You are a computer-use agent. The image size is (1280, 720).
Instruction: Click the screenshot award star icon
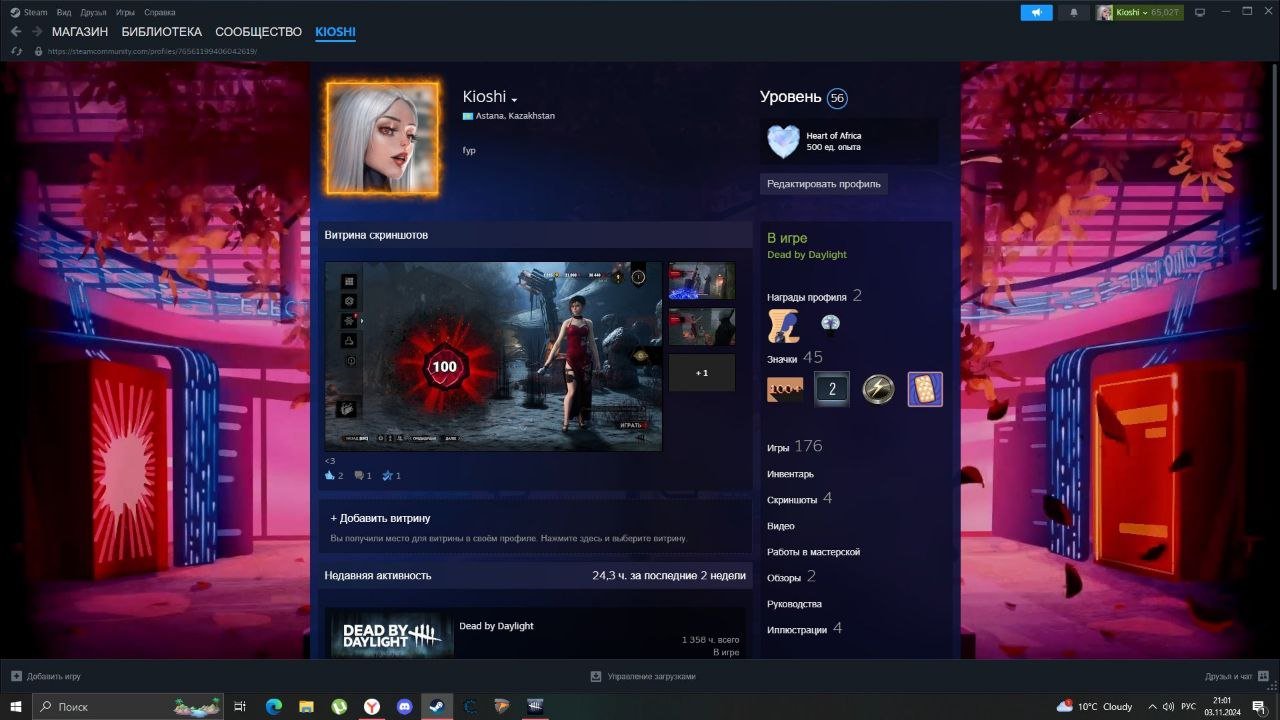pos(387,475)
